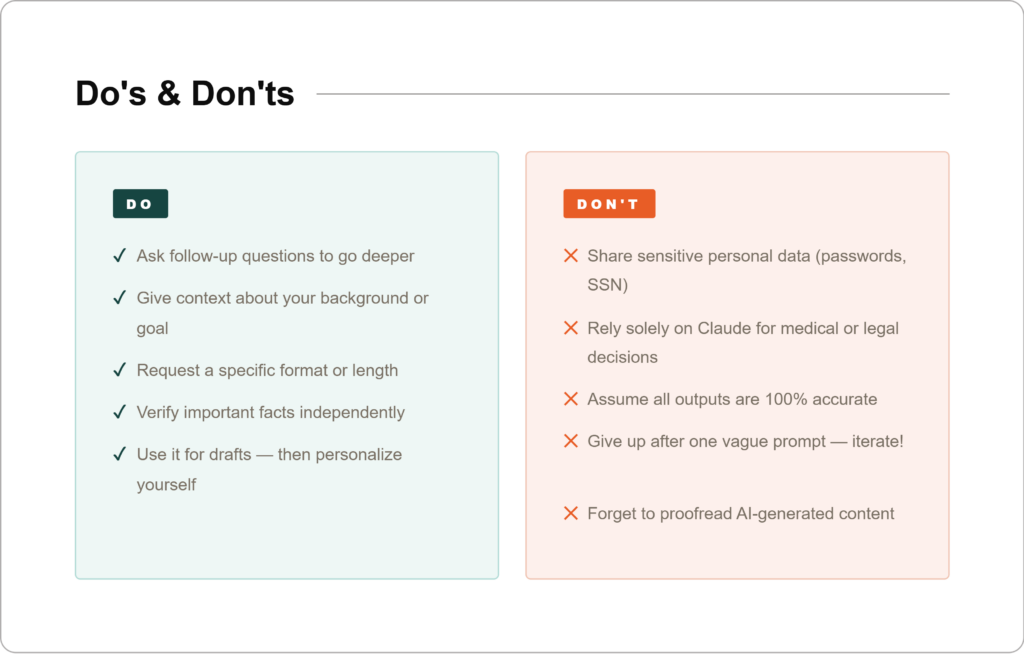
Task: Click checkmark beside 'Use it for drafts'
Action: (x=119, y=454)
